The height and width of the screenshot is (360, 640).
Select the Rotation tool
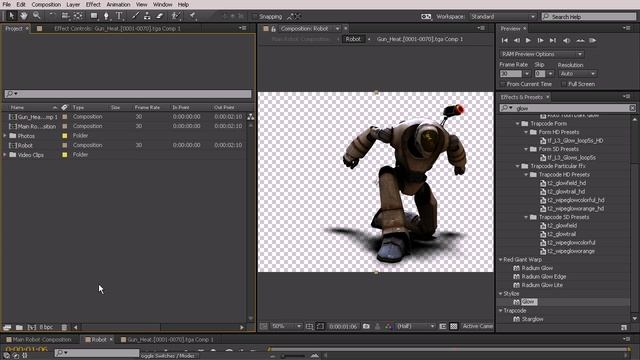pyautogui.click(x=52, y=16)
